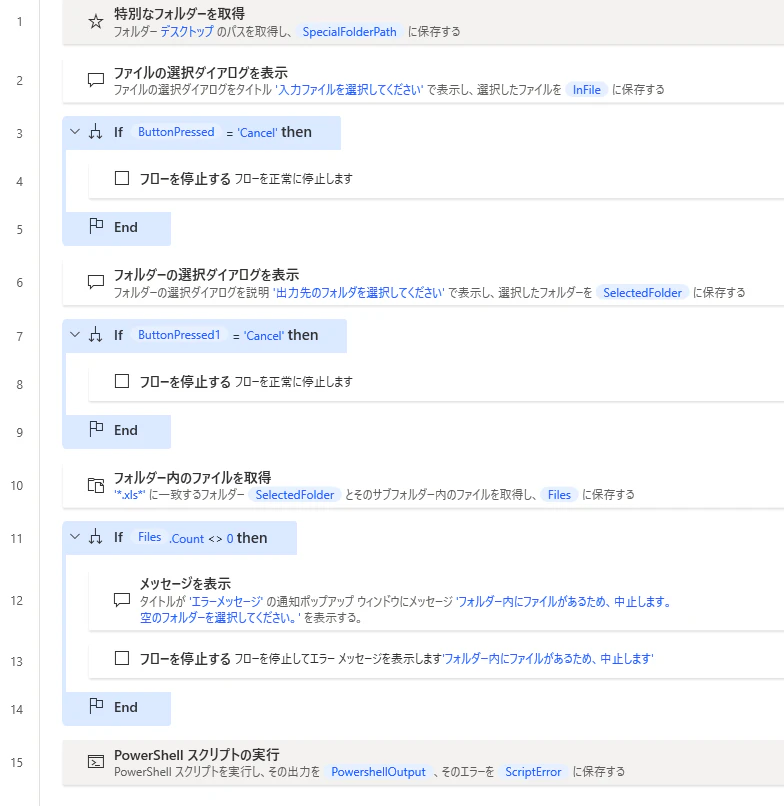Select the ScriptError variable chip
Screen dimensions: 784x806
[533, 772]
